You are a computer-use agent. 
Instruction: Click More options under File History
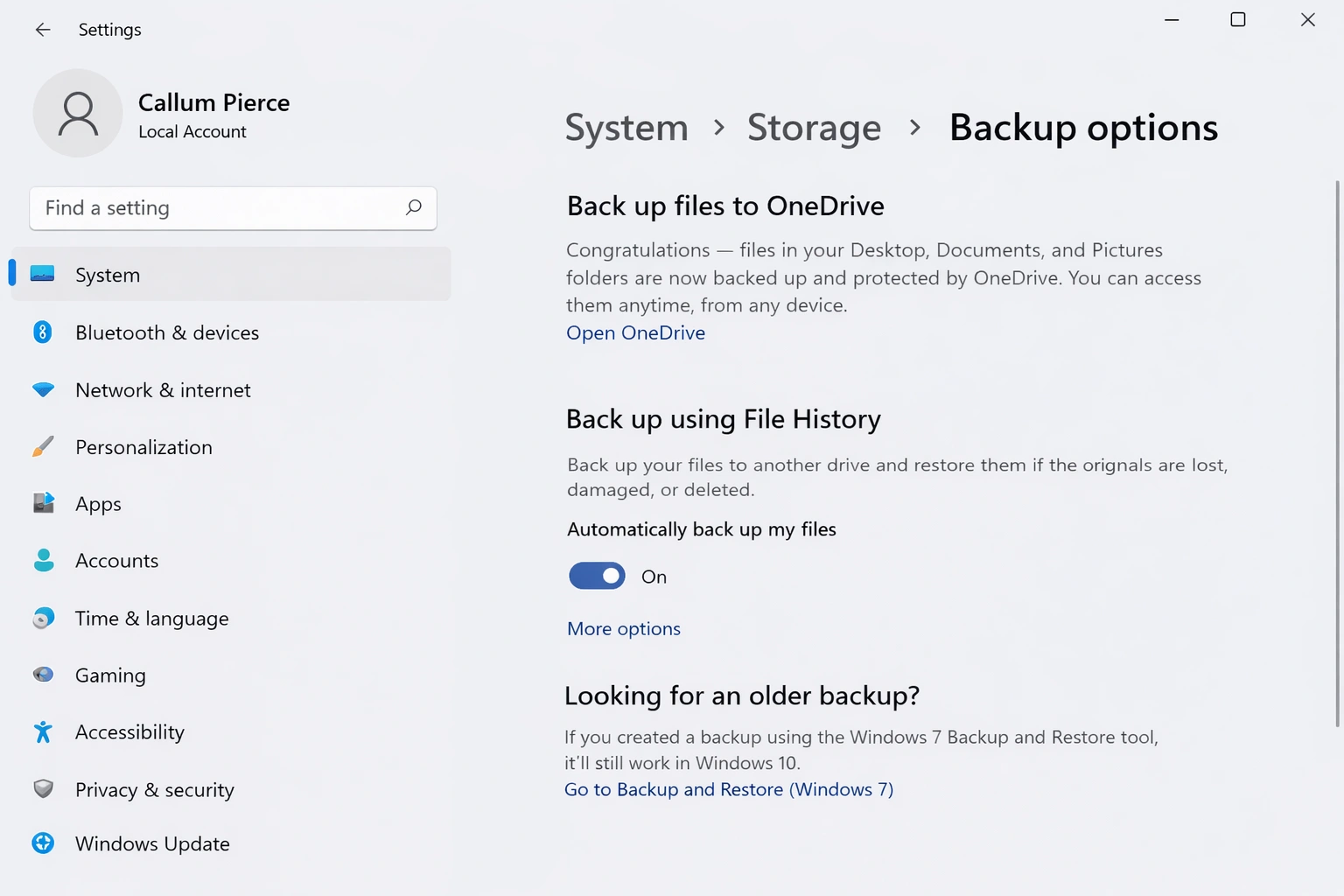623,628
